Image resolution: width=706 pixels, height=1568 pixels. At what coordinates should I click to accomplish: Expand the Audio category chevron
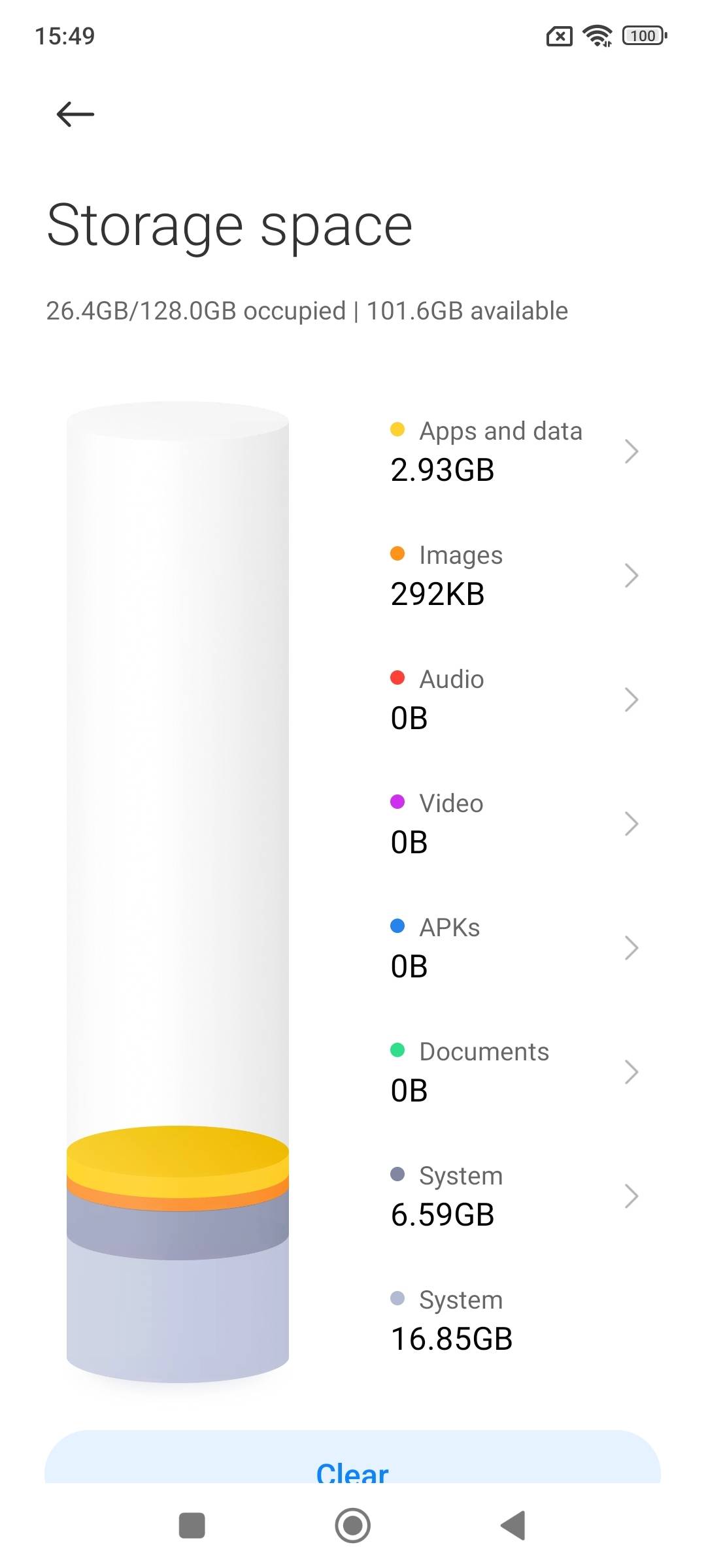631,700
